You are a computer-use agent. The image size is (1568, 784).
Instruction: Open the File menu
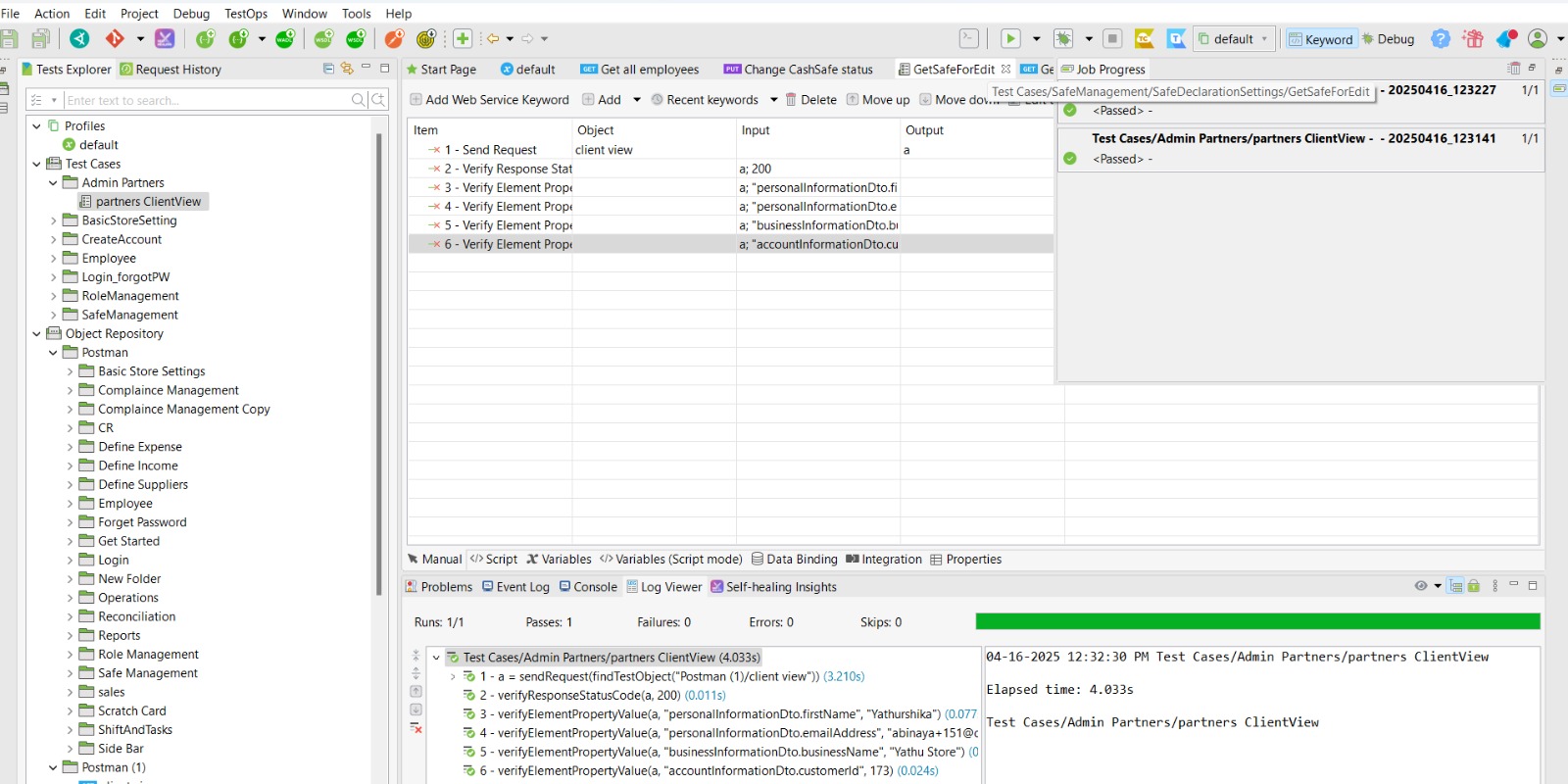tap(10, 14)
